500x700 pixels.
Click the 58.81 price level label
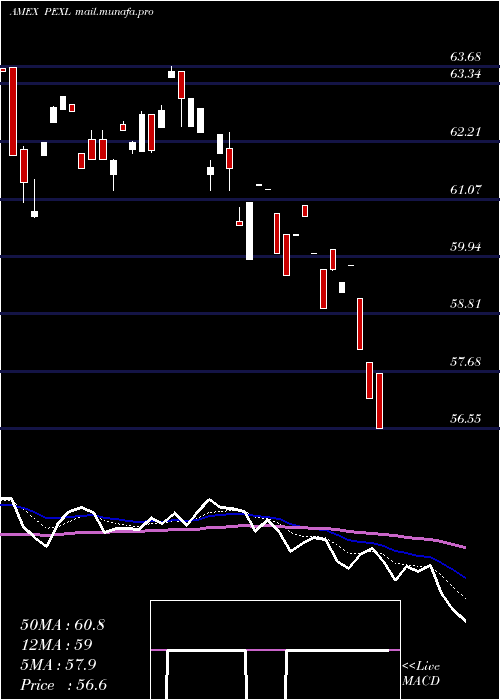tap(466, 304)
